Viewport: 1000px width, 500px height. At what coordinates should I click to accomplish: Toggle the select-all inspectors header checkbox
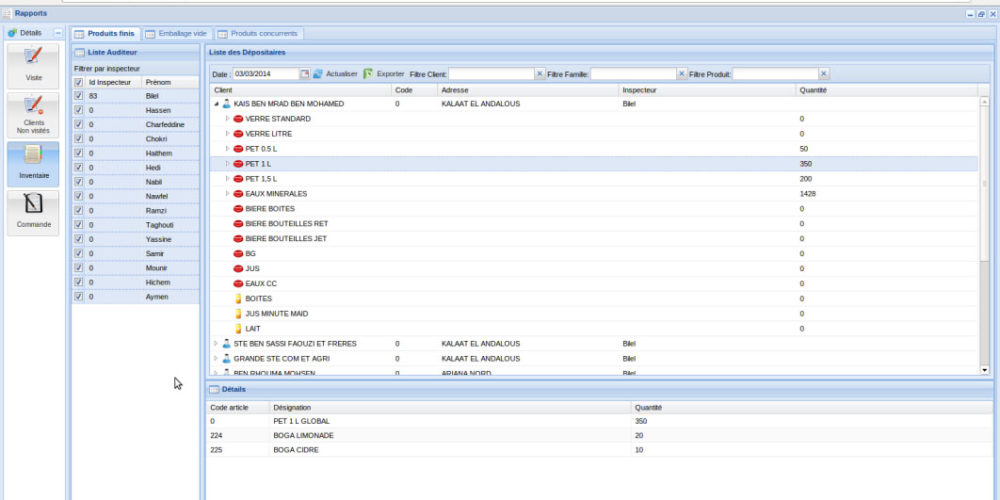[79, 82]
